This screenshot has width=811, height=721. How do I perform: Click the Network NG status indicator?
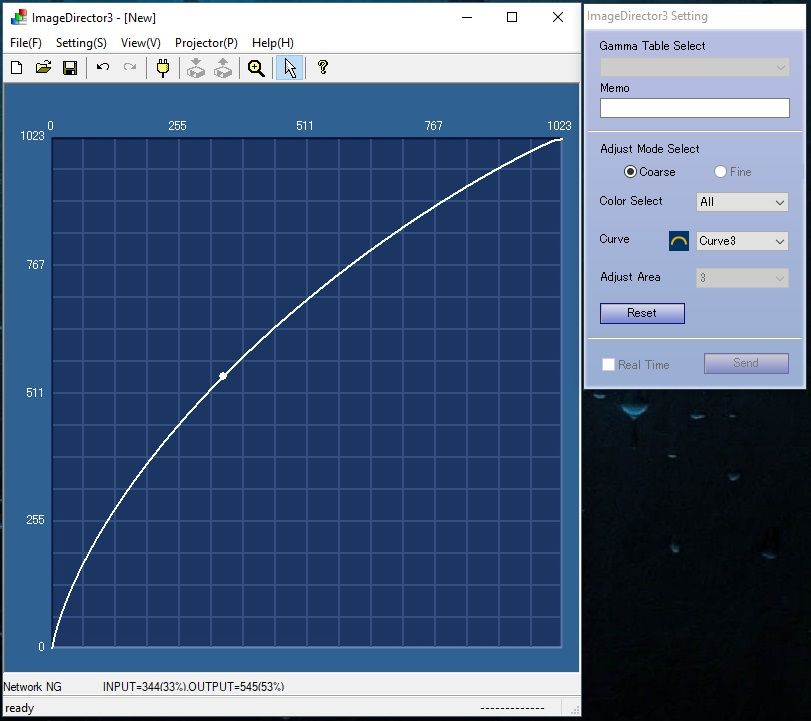pyautogui.click(x=32, y=687)
